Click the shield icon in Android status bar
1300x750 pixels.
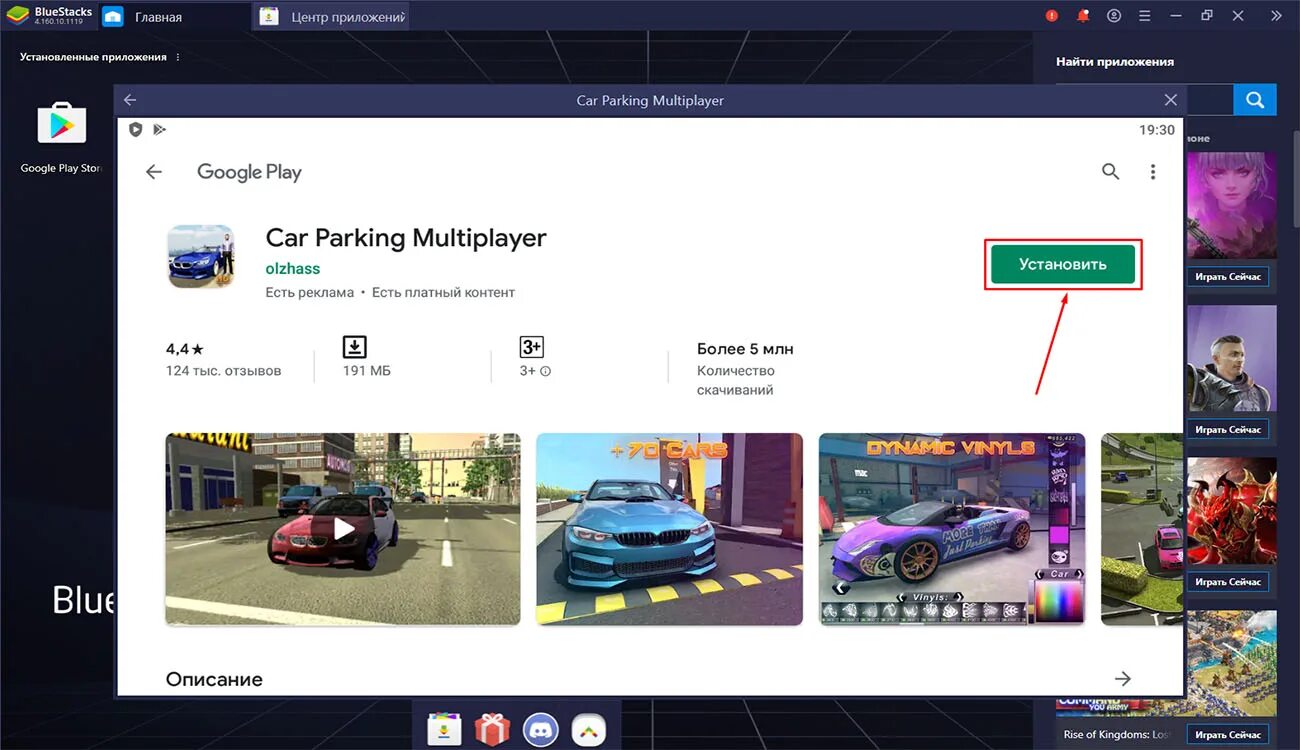point(135,130)
